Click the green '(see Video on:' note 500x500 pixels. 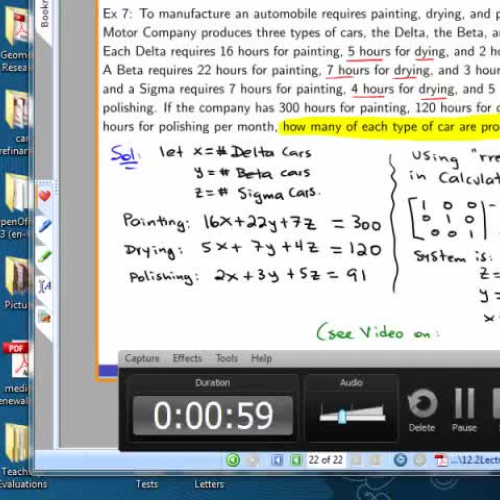(x=377, y=332)
